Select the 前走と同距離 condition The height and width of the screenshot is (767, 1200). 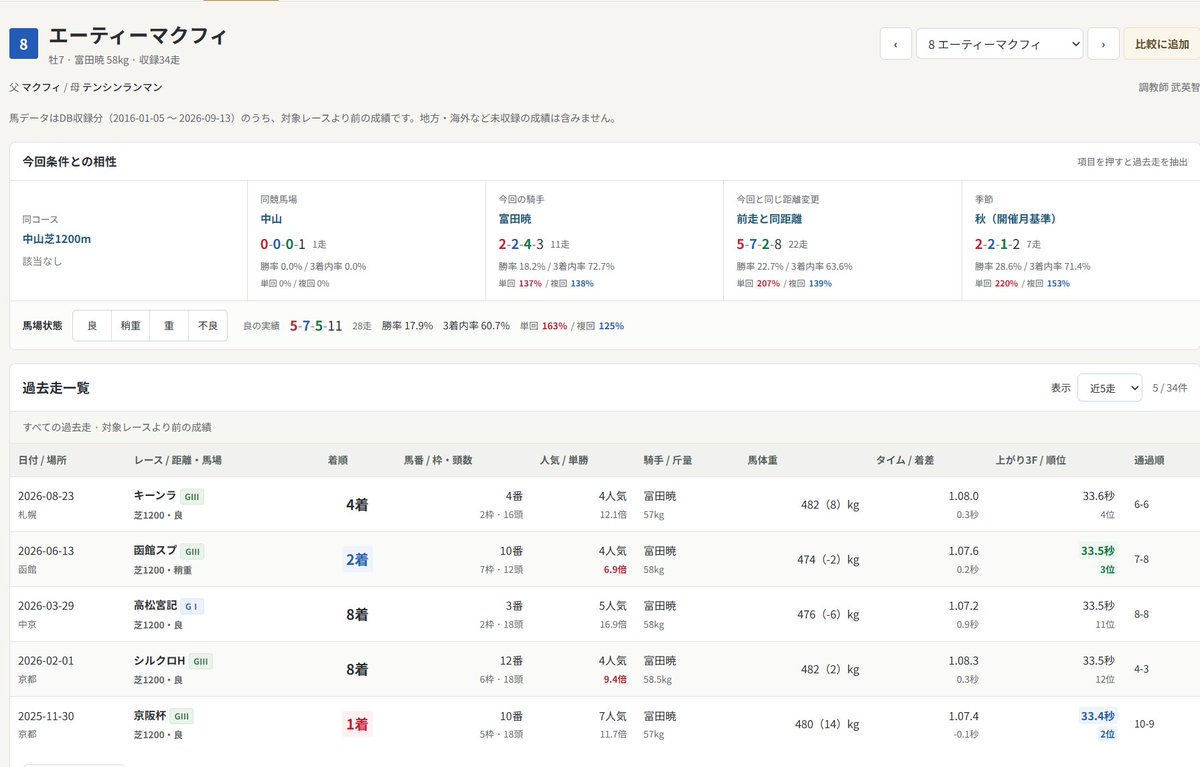770,218
